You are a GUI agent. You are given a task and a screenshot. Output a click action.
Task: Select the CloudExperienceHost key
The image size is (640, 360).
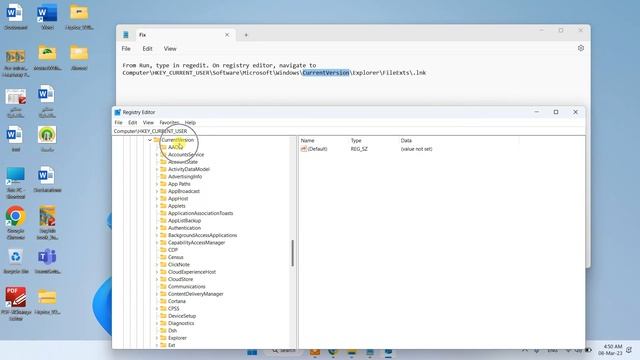pyautogui.click(x=192, y=272)
